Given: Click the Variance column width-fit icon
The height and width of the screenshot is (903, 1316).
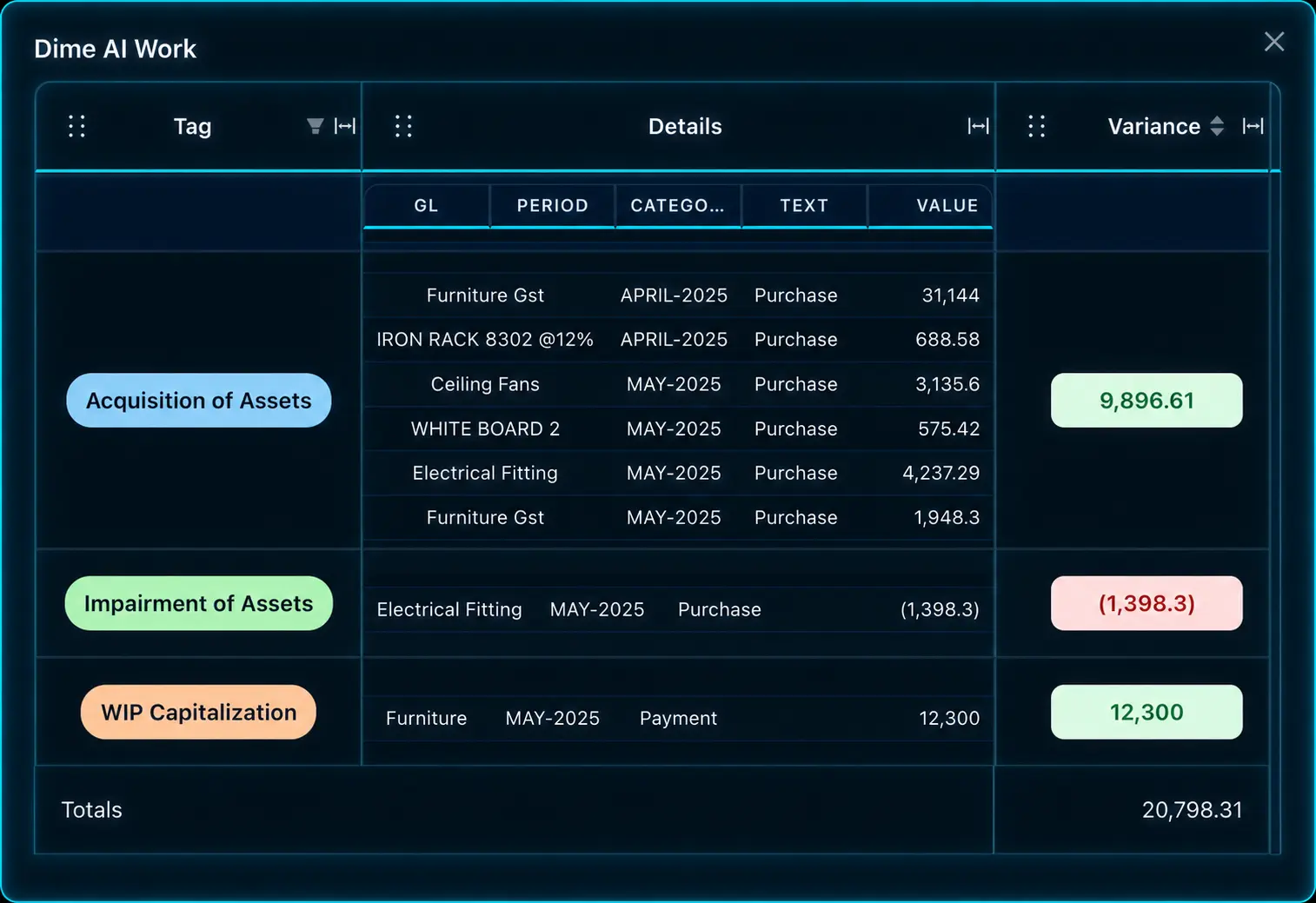Looking at the screenshot, I should (1253, 126).
